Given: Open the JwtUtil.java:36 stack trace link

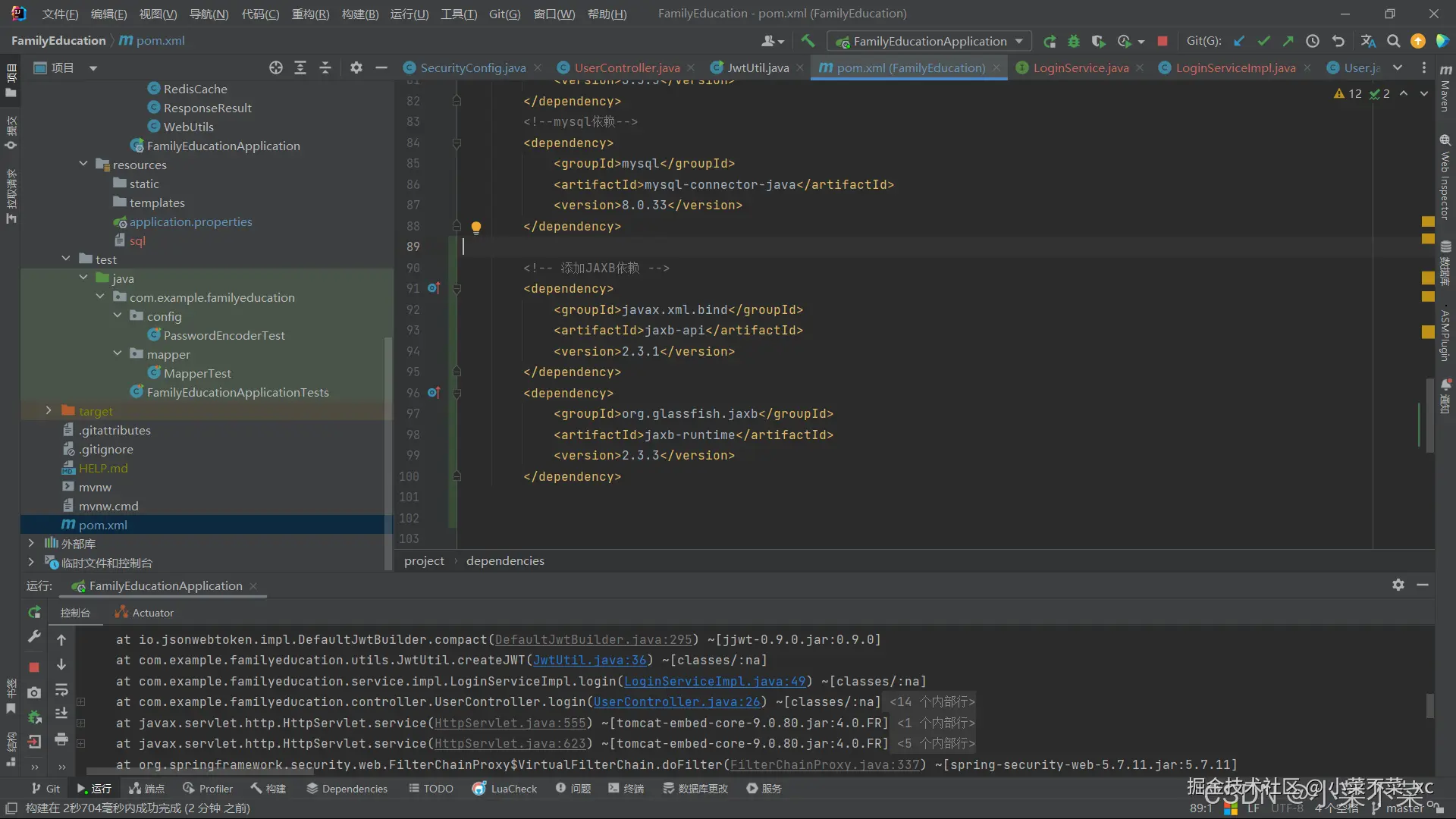Looking at the screenshot, I should (x=589, y=660).
